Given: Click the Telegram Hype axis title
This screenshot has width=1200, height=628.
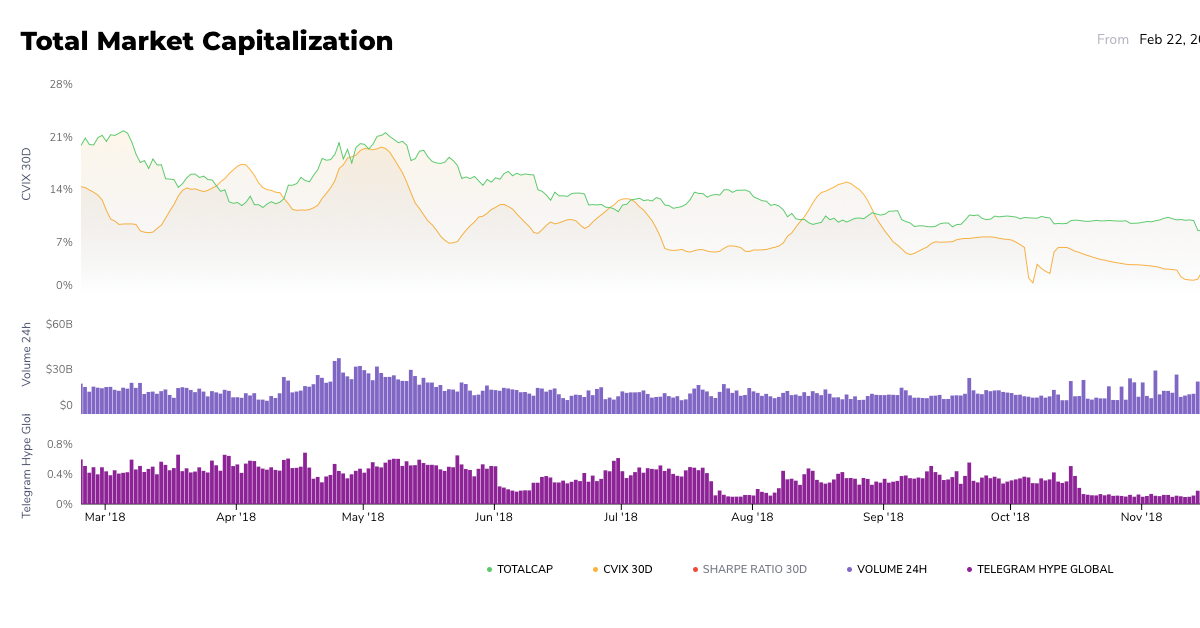Looking at the screenshot, I should point(27,465).
